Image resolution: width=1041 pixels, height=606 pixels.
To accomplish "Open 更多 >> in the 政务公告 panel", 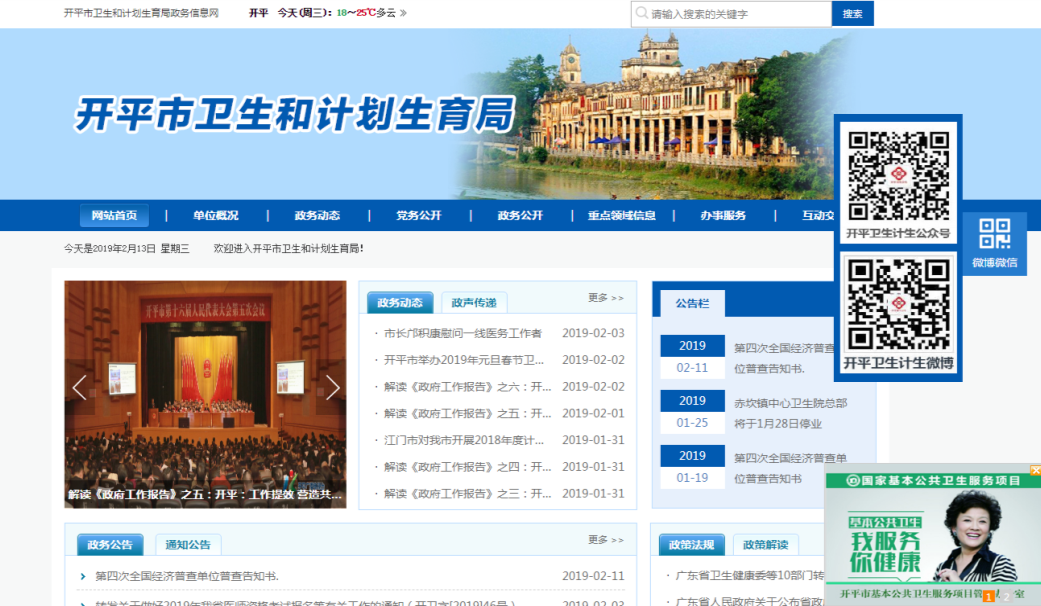I will point(605,540).
